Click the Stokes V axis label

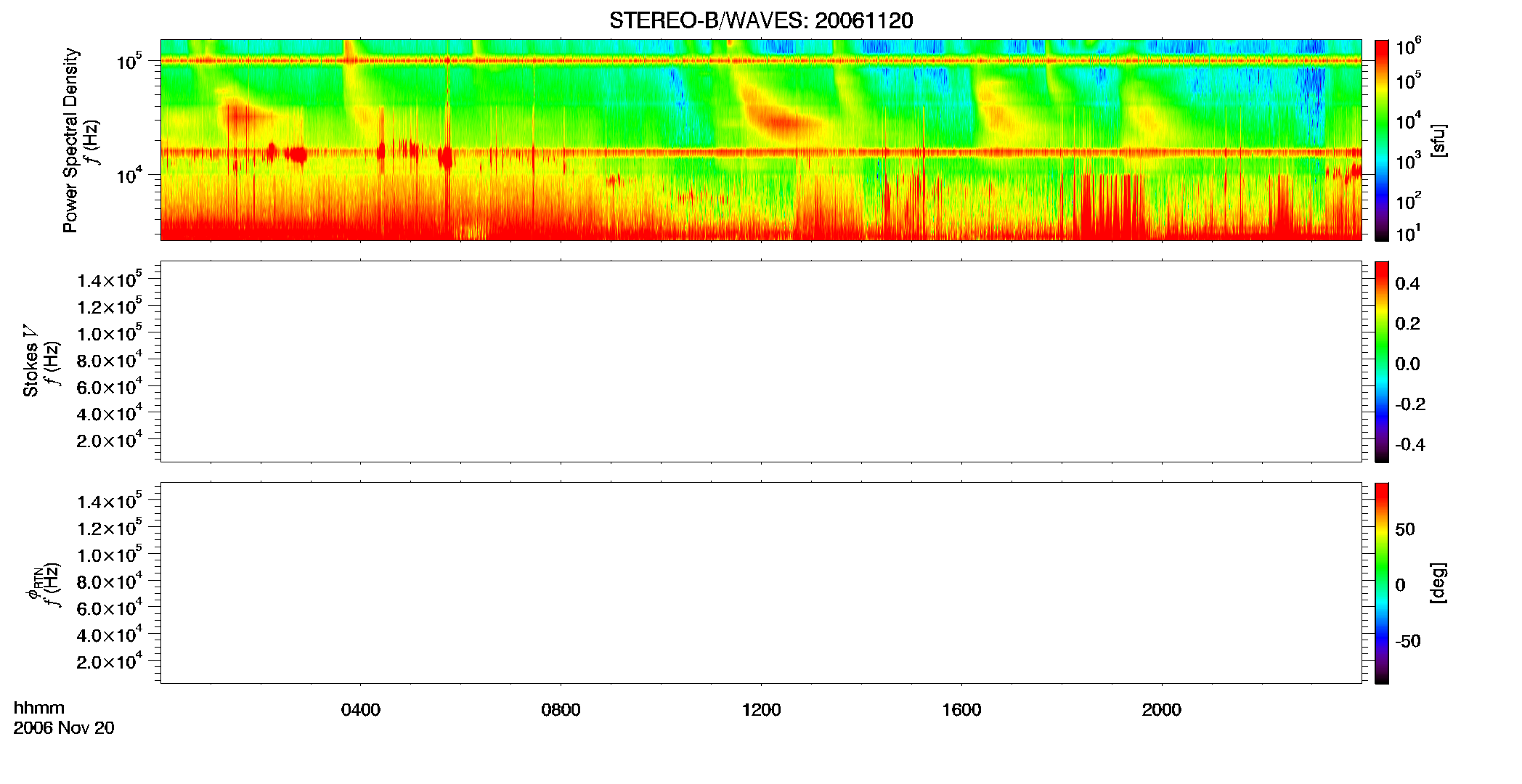[30, 361]
